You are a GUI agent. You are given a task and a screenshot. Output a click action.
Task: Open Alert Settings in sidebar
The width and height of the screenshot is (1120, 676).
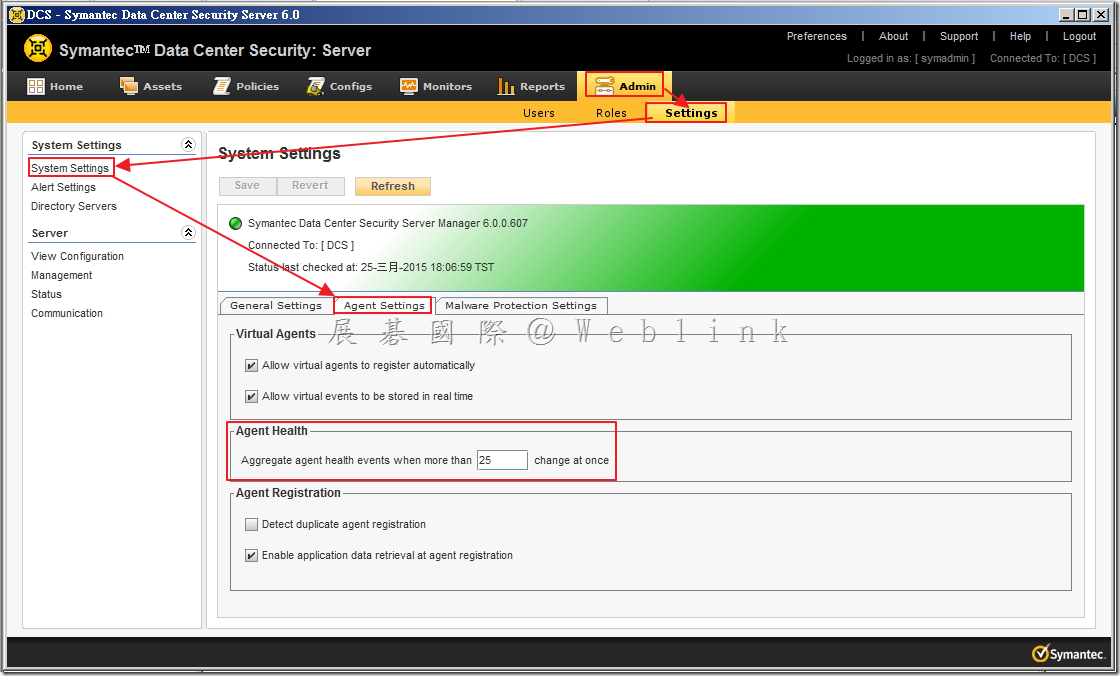pyautogui.click(x=63, y=187)
